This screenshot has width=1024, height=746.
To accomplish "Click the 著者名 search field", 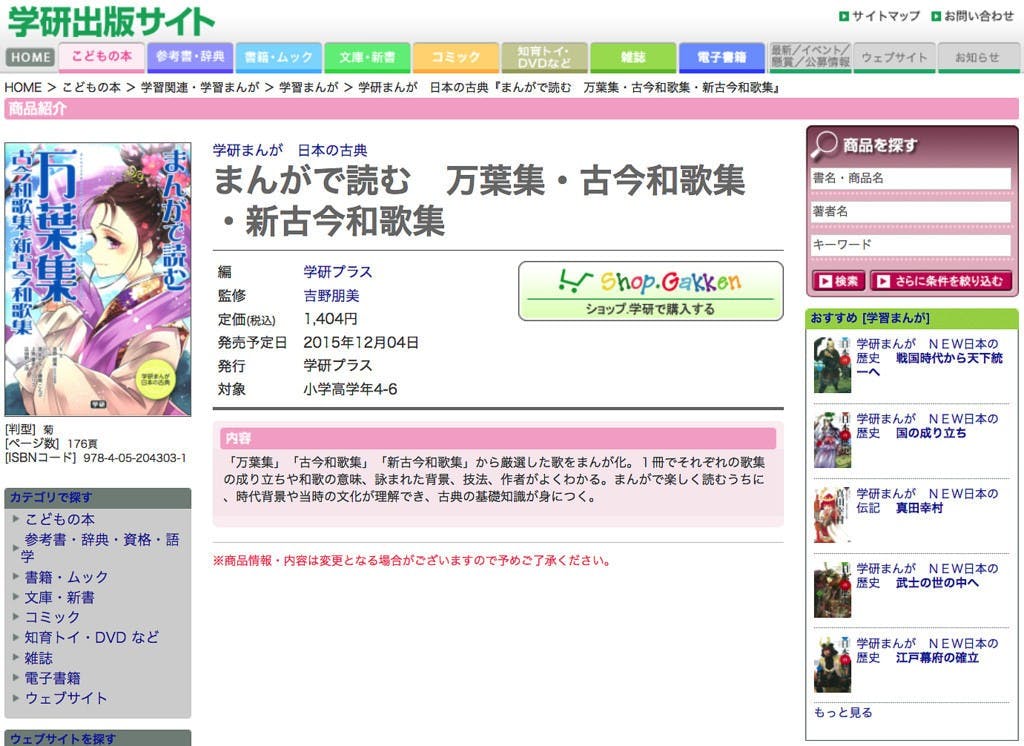I will [x=911, y=211].
